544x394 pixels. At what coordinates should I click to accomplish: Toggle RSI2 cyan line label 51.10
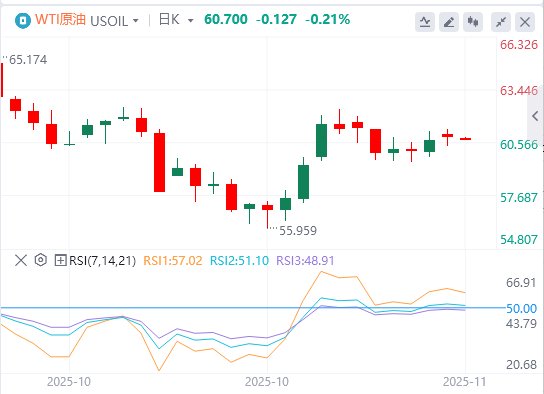239,260
